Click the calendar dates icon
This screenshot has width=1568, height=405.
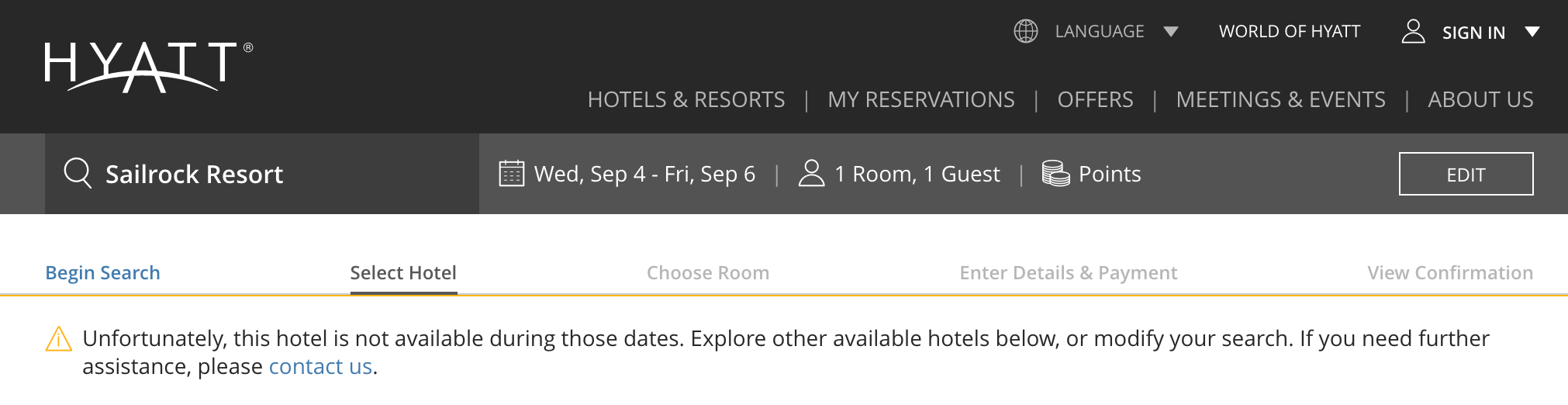tap(511, 173)
